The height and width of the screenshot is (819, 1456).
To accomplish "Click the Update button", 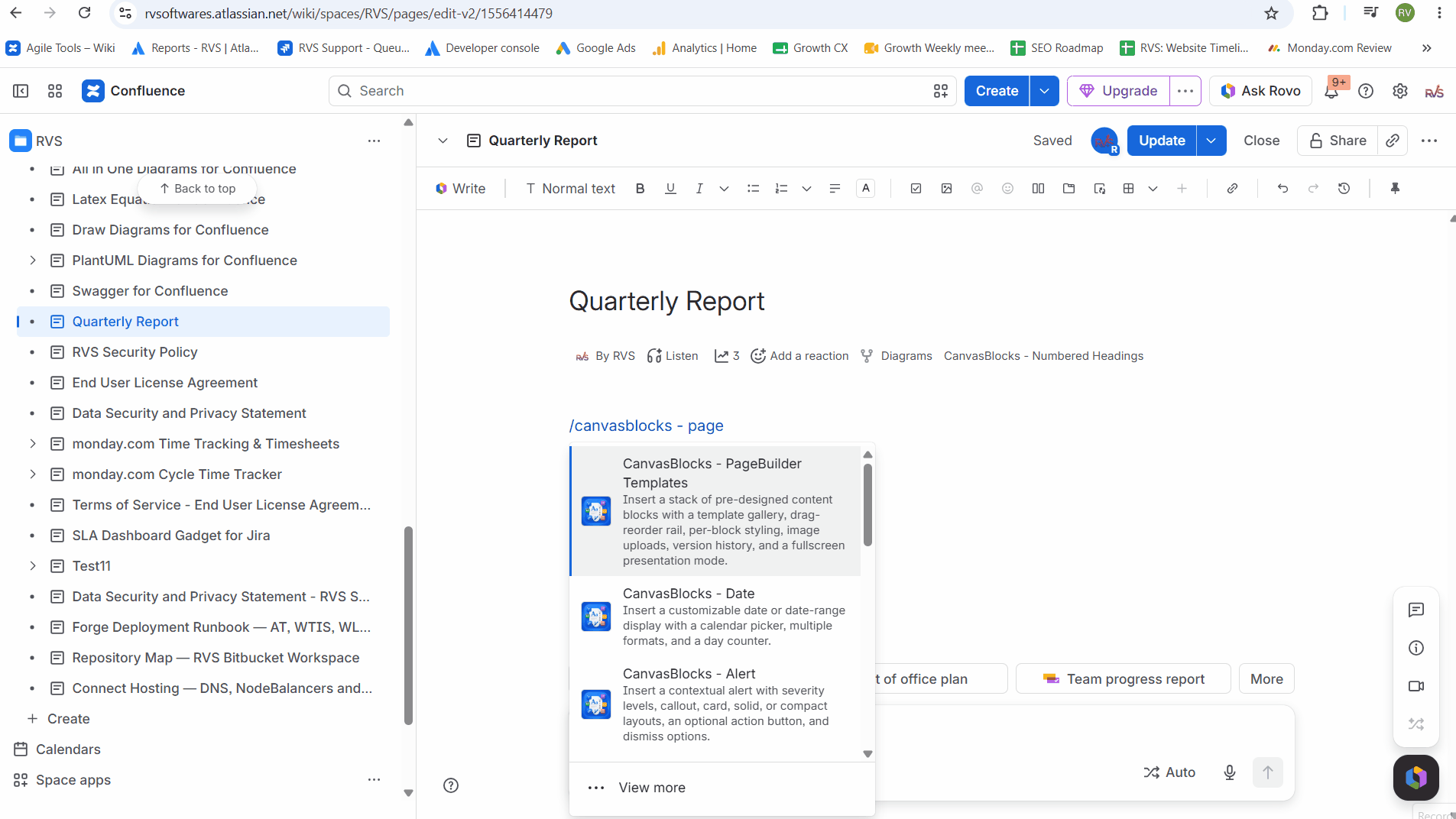I will [x=1162, y=141].
